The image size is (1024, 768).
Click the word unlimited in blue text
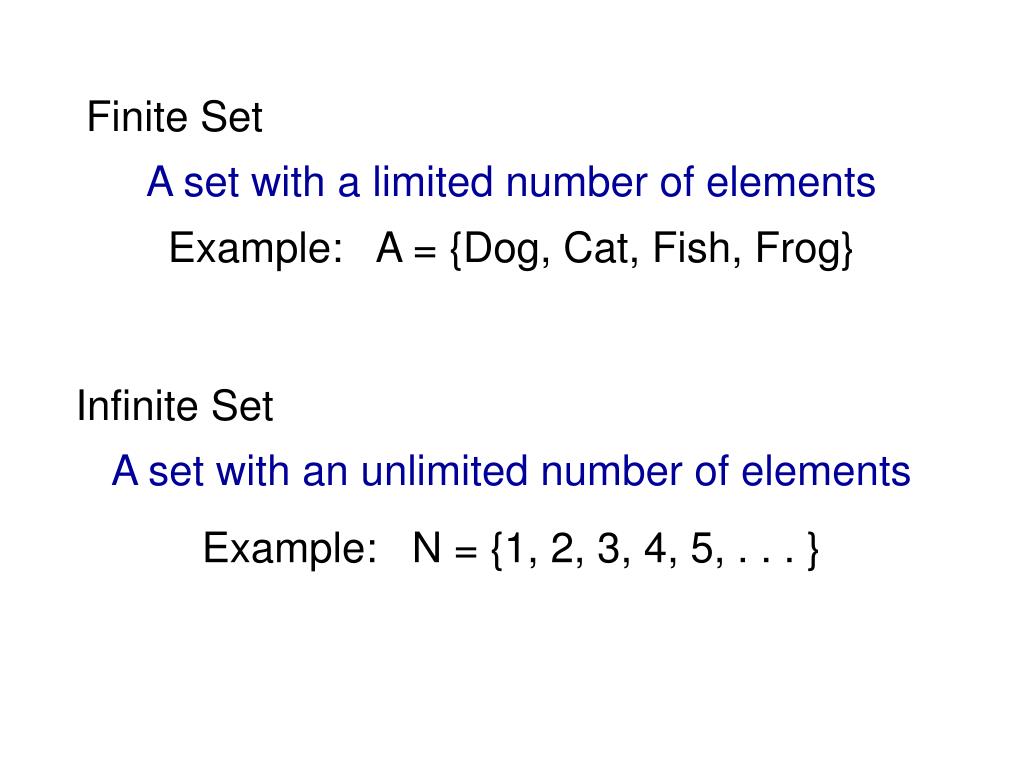[x=444, y=471]
